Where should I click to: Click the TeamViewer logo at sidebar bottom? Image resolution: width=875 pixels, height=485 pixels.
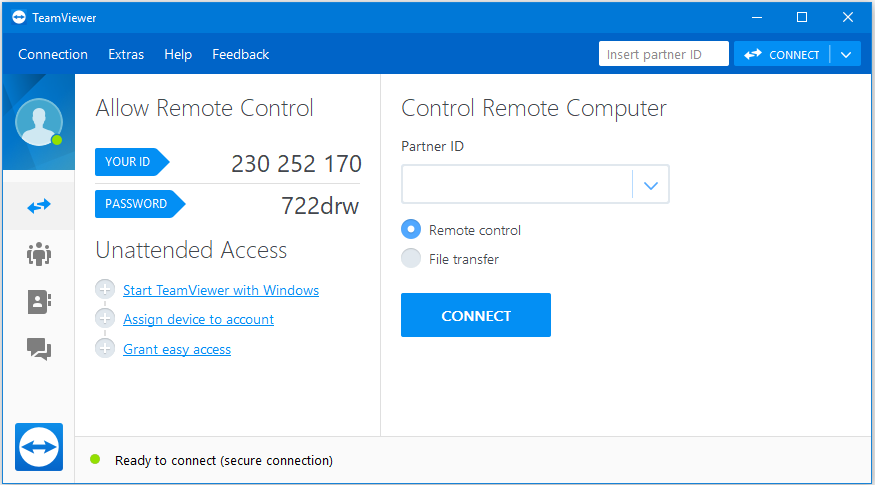click(x=39, y=447)
